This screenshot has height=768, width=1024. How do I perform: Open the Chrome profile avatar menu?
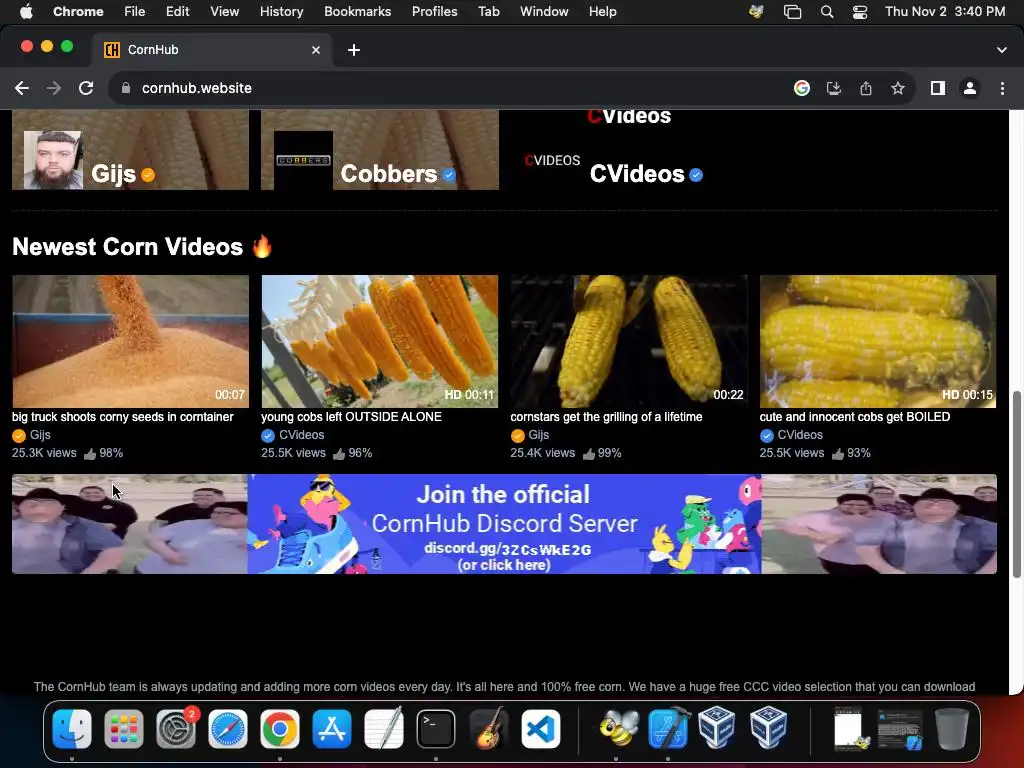(x=970, y=88)
